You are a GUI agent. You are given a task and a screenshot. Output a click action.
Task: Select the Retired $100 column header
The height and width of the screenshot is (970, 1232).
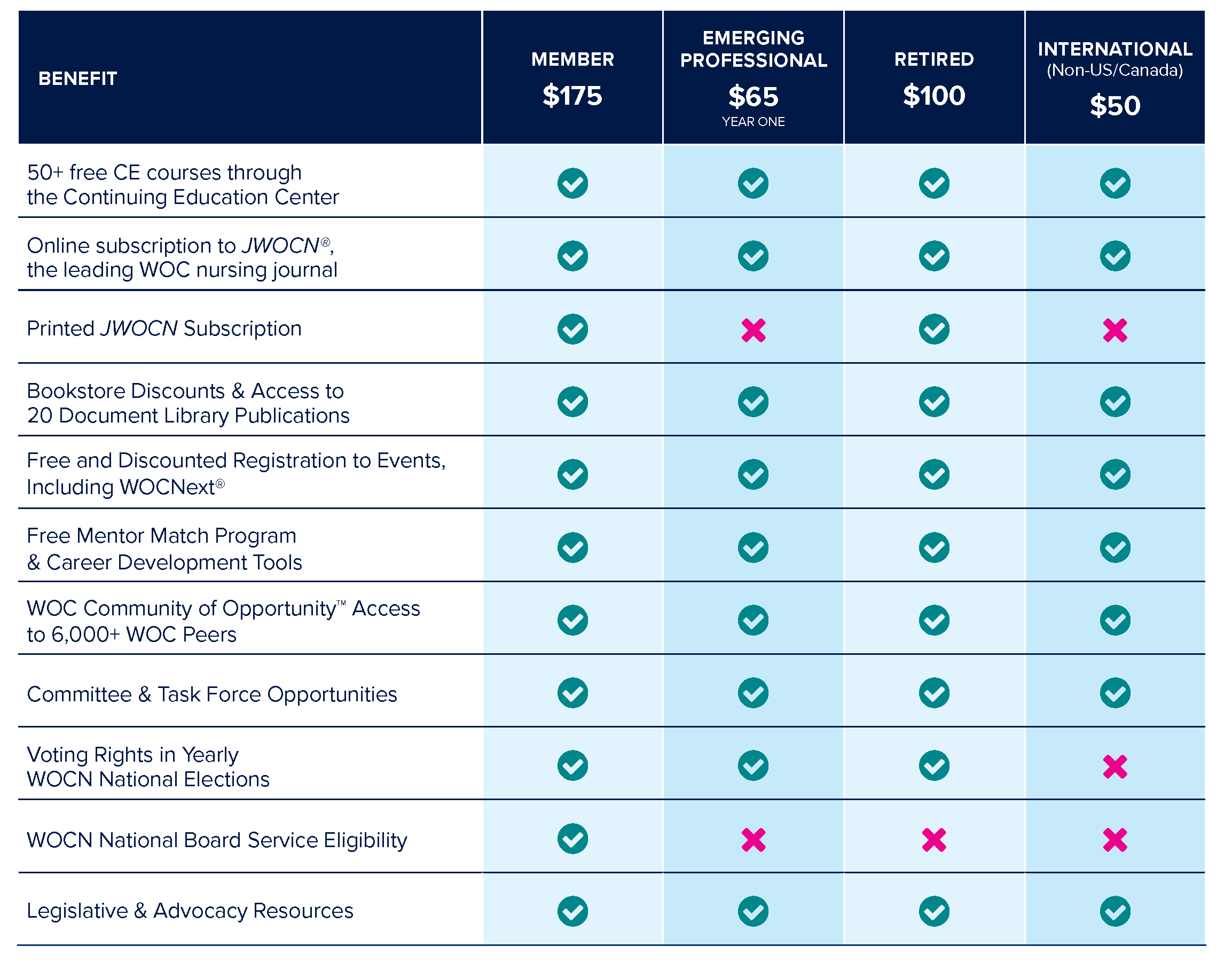pos(934,78)
